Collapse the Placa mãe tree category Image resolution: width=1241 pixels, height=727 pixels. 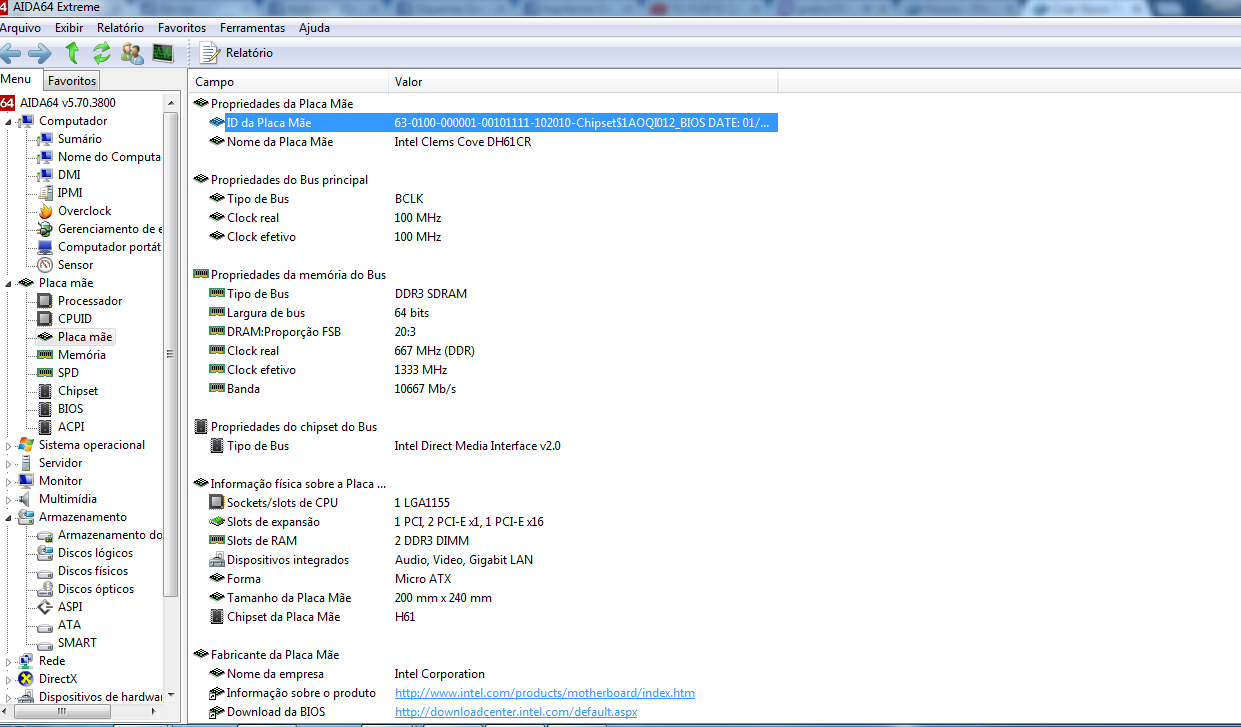coord(9,284)
